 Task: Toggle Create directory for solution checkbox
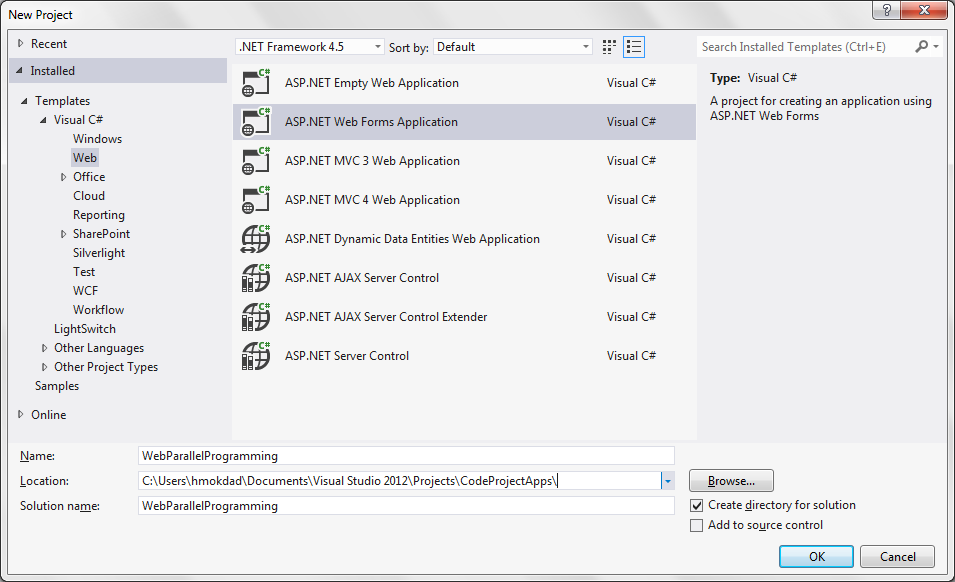click(697, 505)
